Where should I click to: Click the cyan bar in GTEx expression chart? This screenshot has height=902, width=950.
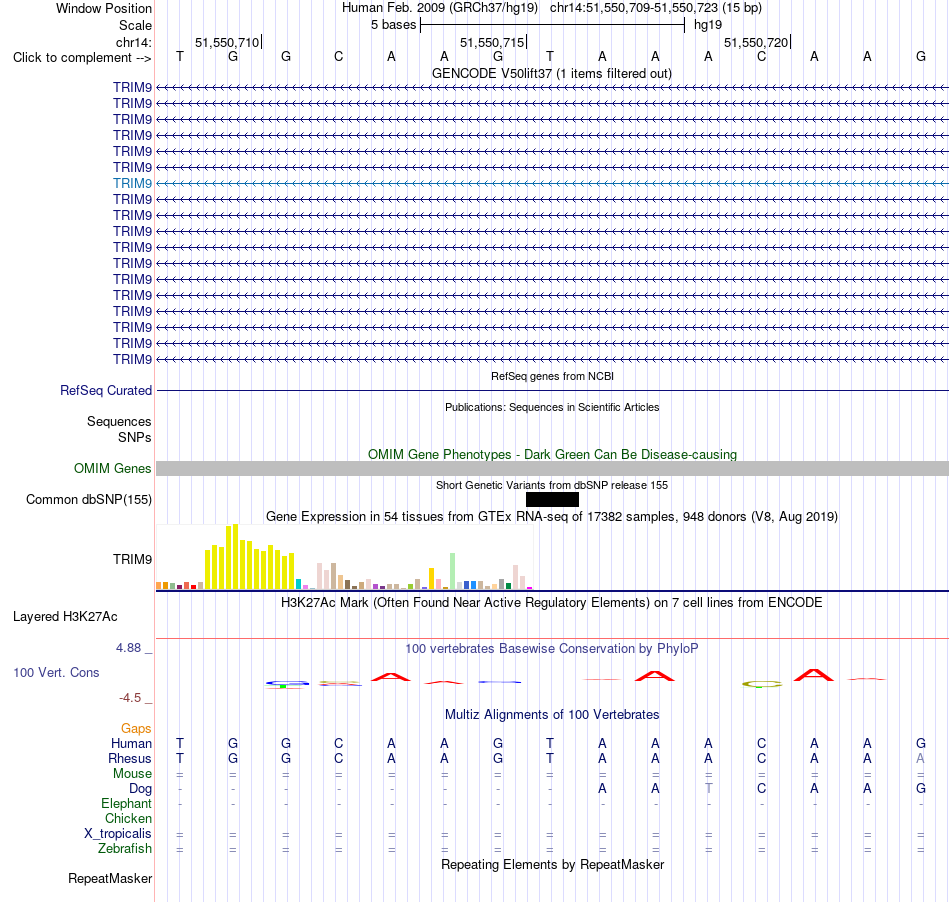point(298,585)
